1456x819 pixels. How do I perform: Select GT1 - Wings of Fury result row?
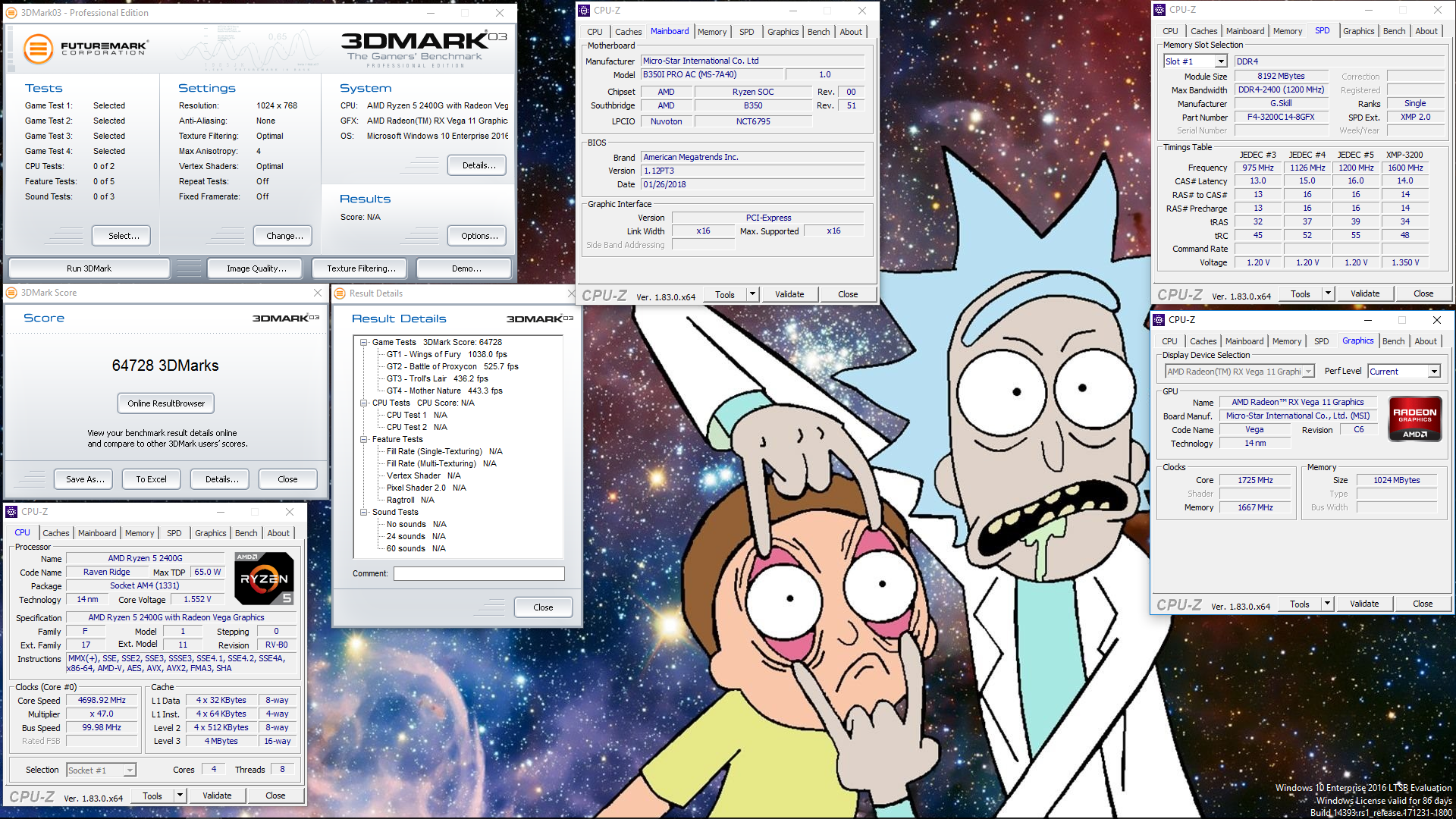(447, 354)
